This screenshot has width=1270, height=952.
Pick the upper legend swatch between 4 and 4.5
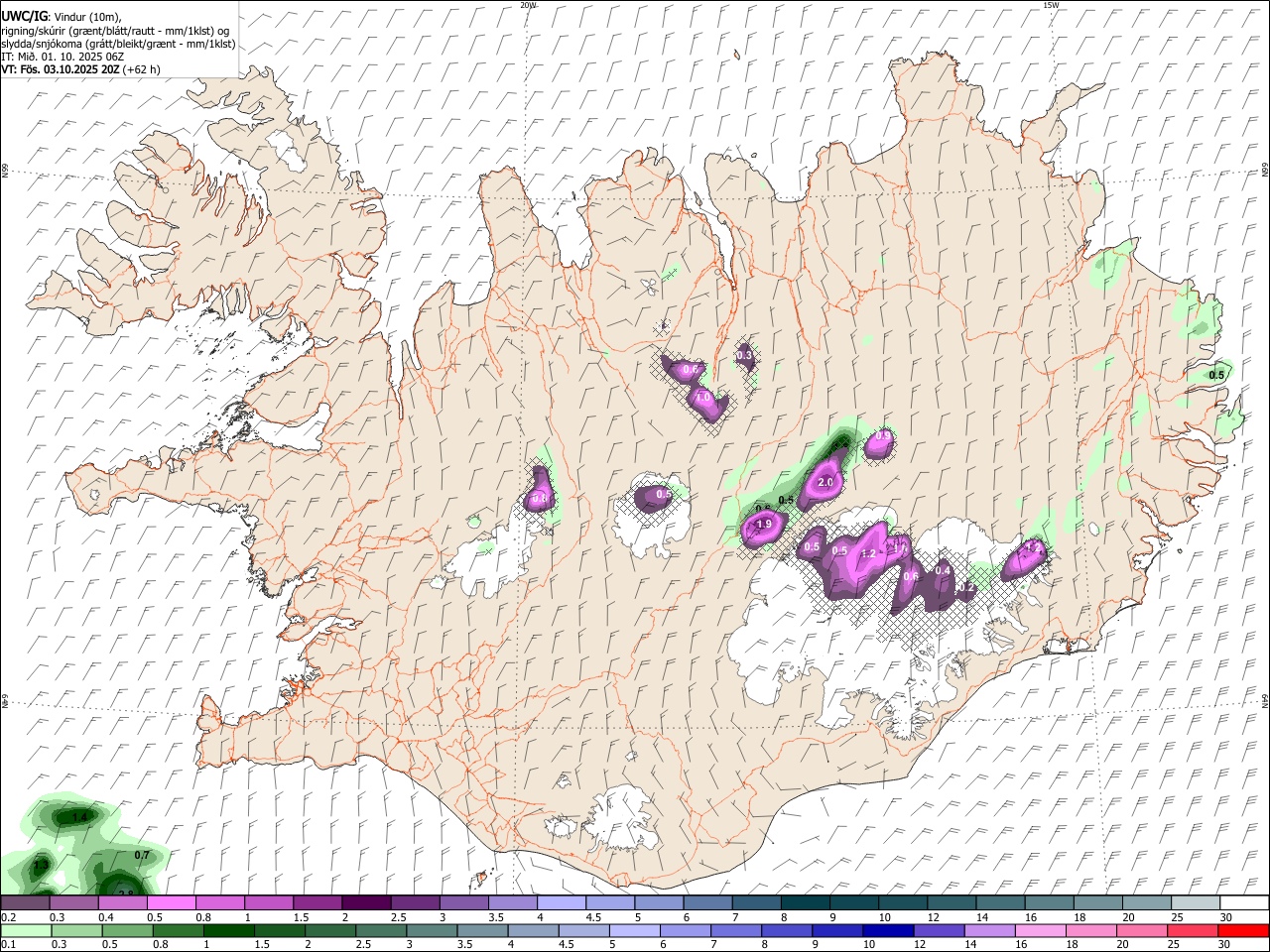pos(562,902)
